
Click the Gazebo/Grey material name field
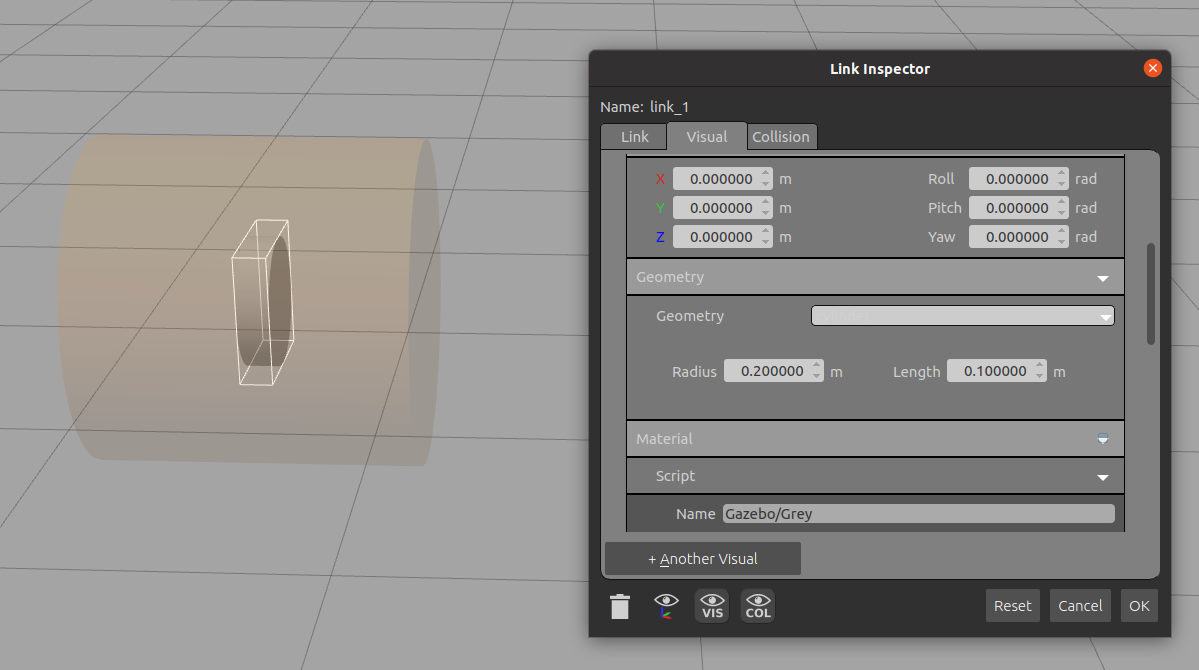[x=918, y=514]
